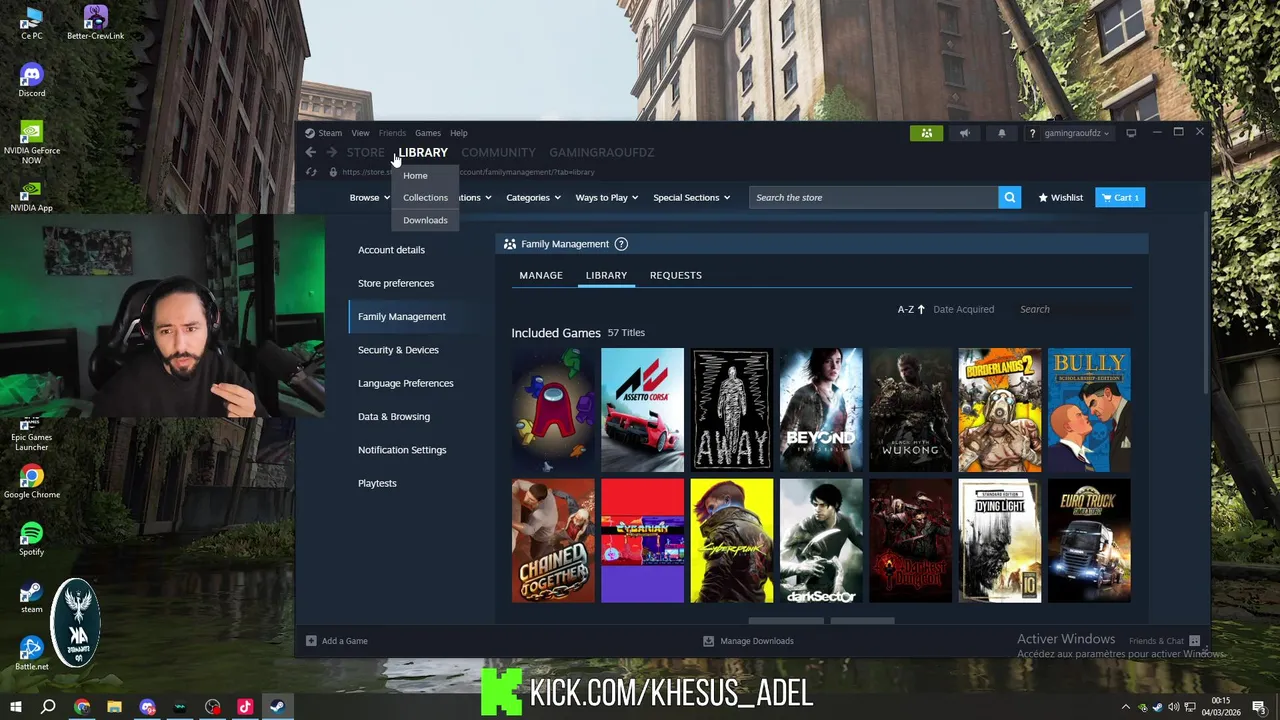Open volume control in system tray

coord(1173,708)
